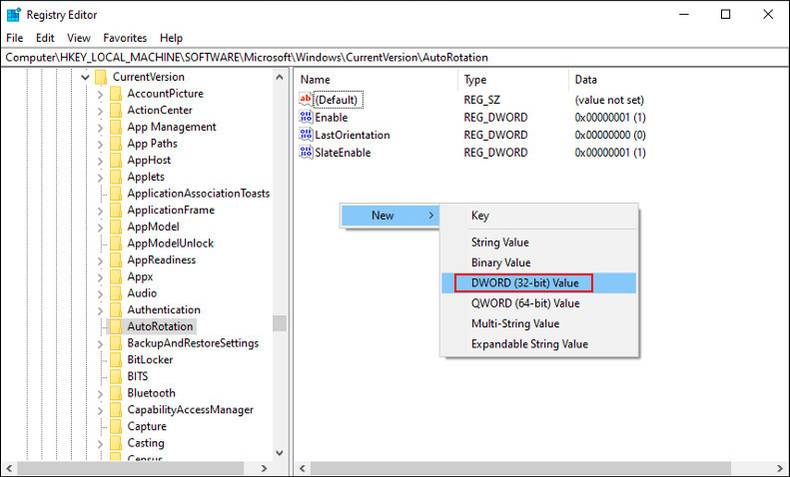Click the AppModel folder icon
Image resolution: width=790 pixels, height=477 pixels.
click(x=116, y=227)
